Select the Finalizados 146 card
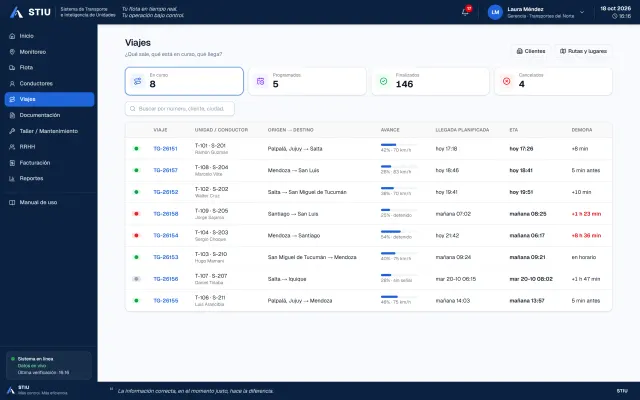This screenshot has height=400, width=640. click(x=430, y=81)
